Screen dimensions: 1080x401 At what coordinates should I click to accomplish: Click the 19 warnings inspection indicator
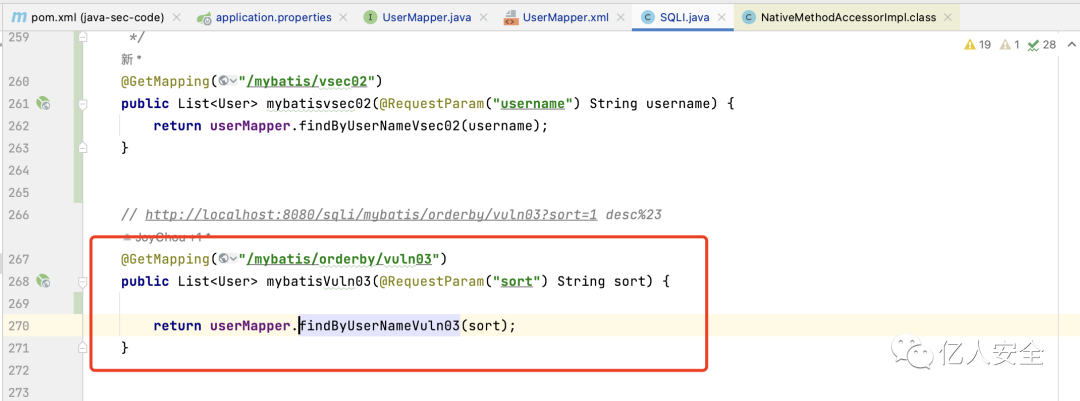[977, 45]
